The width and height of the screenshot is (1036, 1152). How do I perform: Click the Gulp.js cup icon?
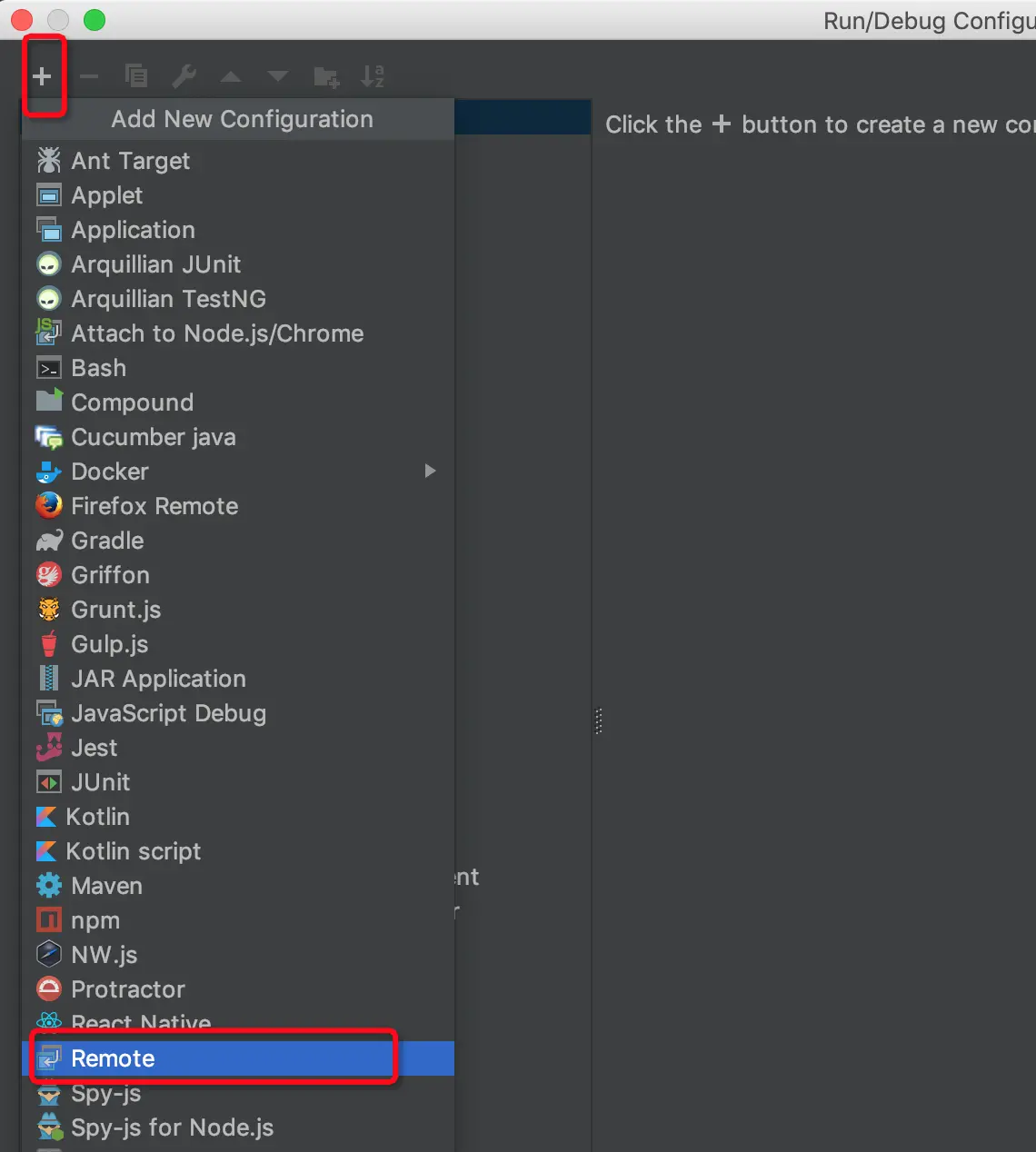[x=49, y=643]
